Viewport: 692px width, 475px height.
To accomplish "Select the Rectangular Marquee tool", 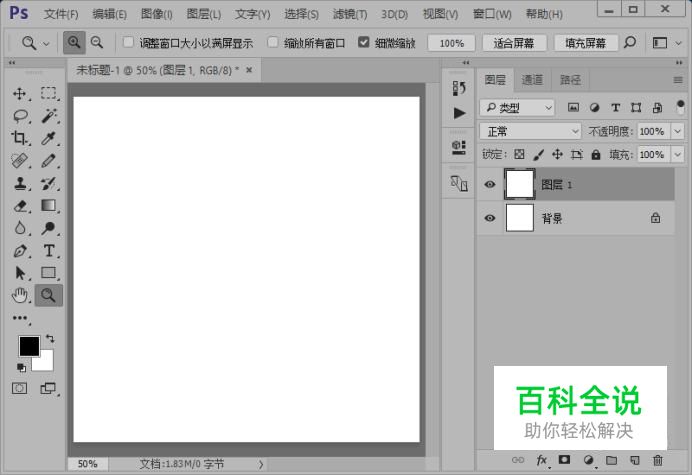I will click(49, 94).
